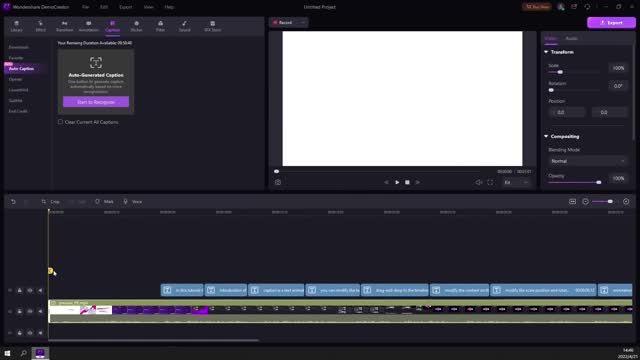The width and height of the screenshot is (640, 360).
Task: Open the support headset icon
Action: point(587,7)
